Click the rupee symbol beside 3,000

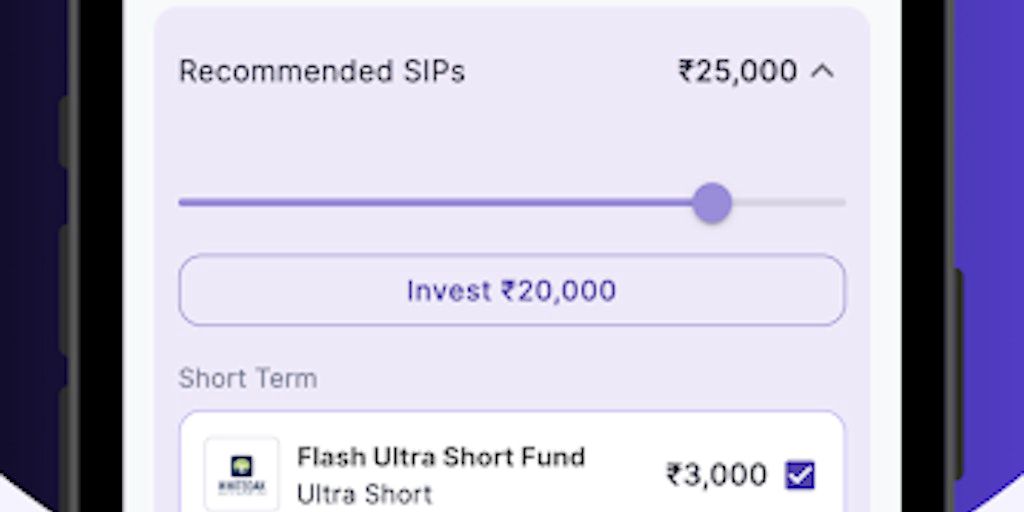[x=675, y=475]
